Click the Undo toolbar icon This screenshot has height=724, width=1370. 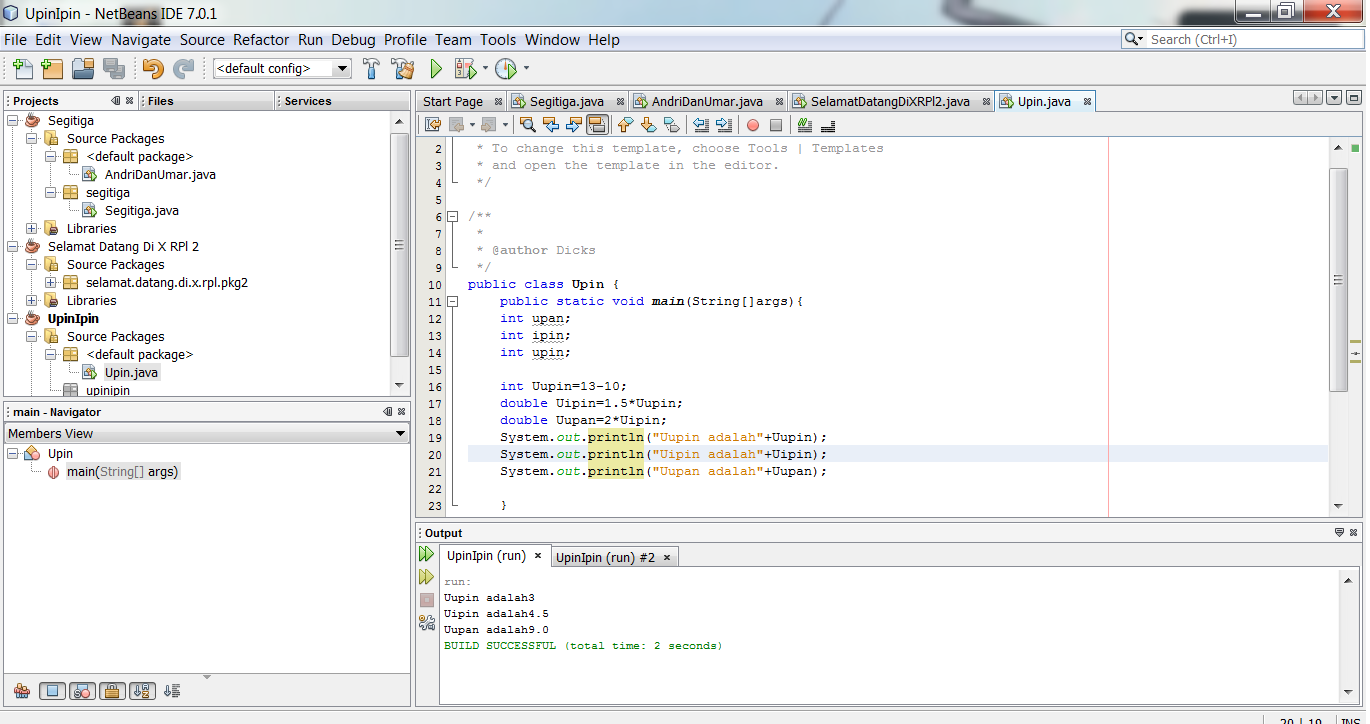(x=153, y=69)
